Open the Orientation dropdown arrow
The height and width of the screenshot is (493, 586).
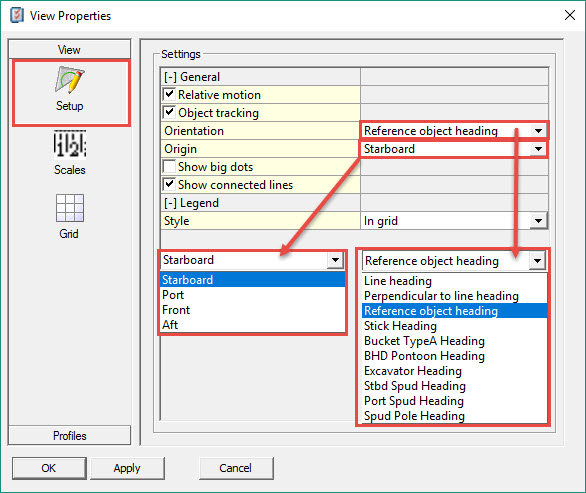coord(538,131)
